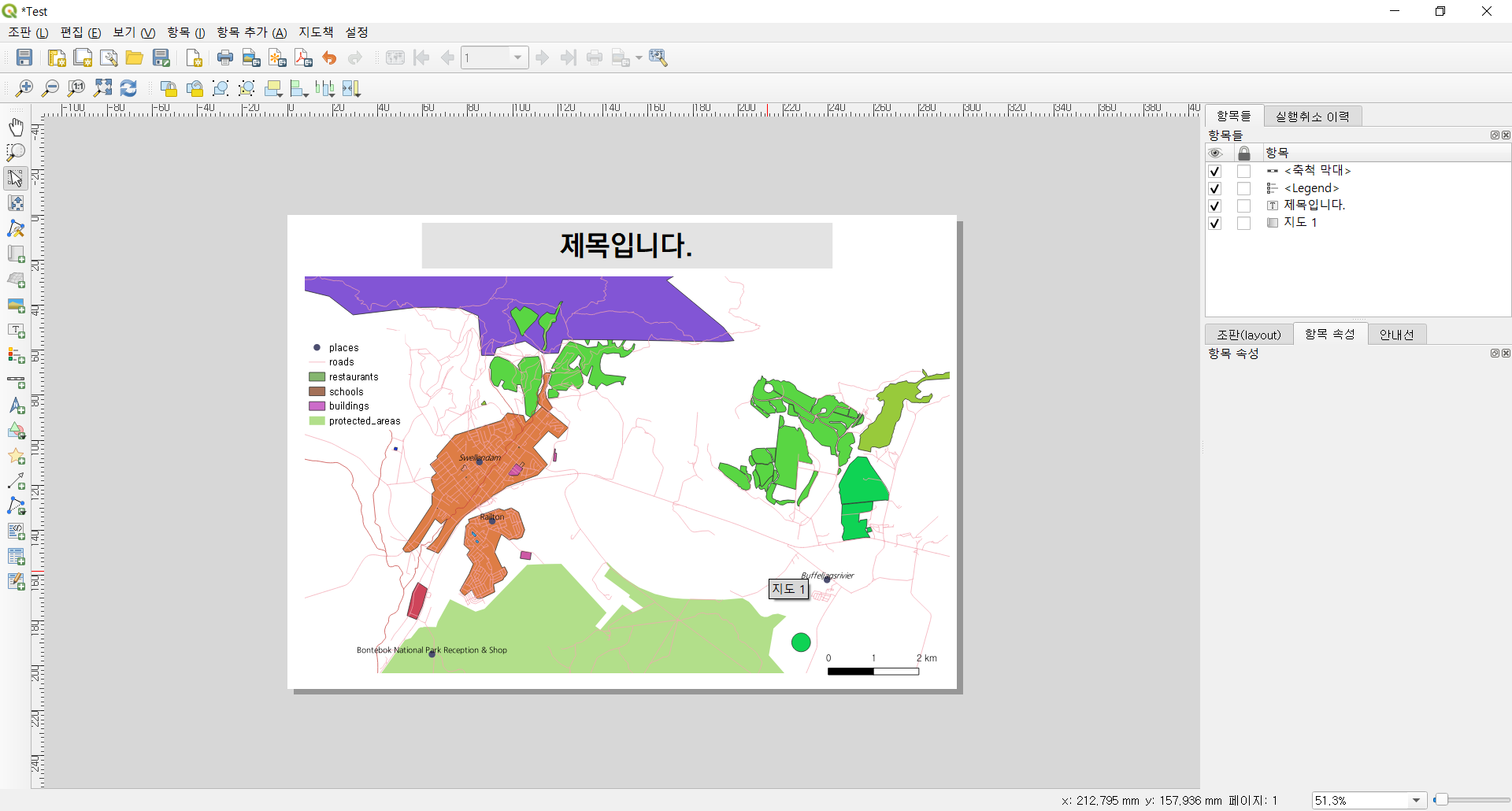Toggle visibility of 지도 1 item
The height and width of the screenshot is (811, 1512).
[x=1214, y=223]
